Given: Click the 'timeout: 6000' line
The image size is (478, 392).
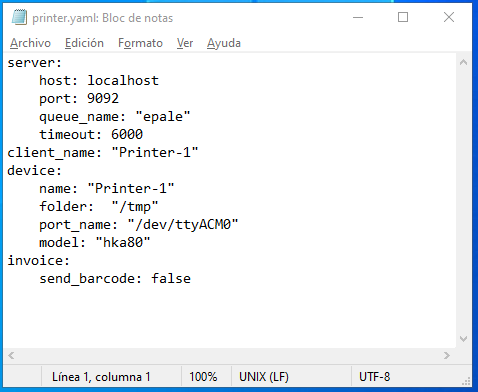Looking at the screenshot, I should (91, 135).
